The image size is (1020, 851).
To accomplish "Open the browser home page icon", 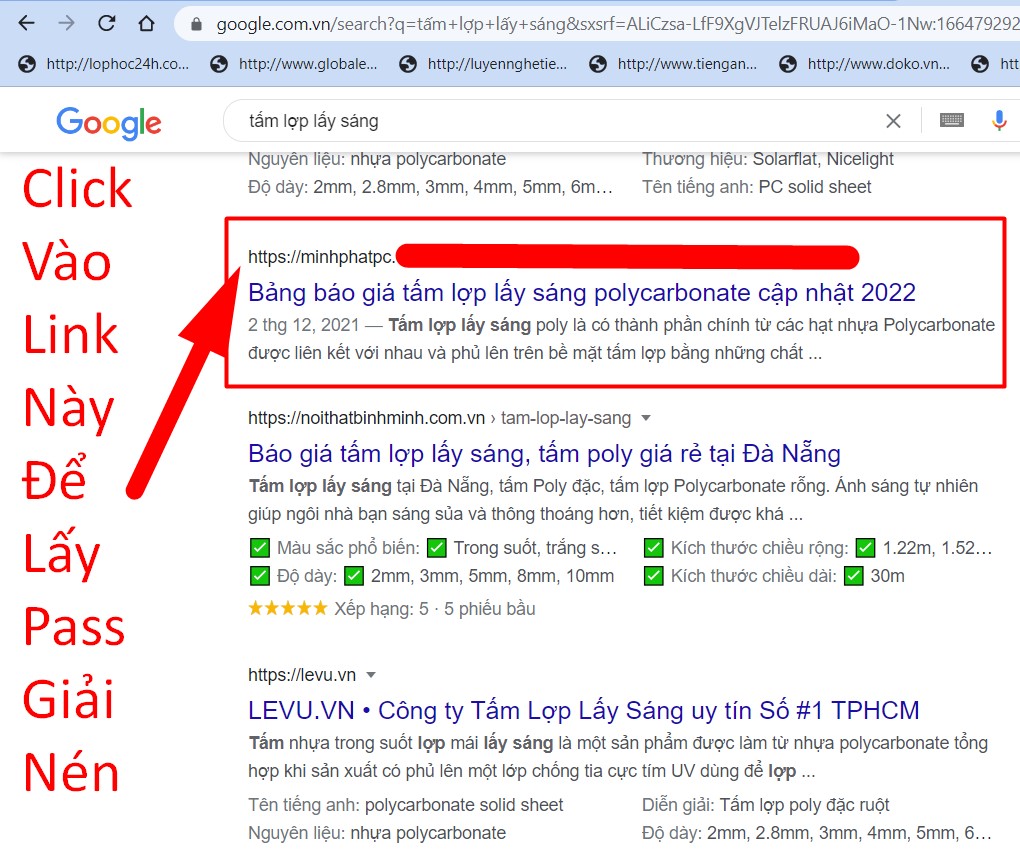I will [146, 23].
